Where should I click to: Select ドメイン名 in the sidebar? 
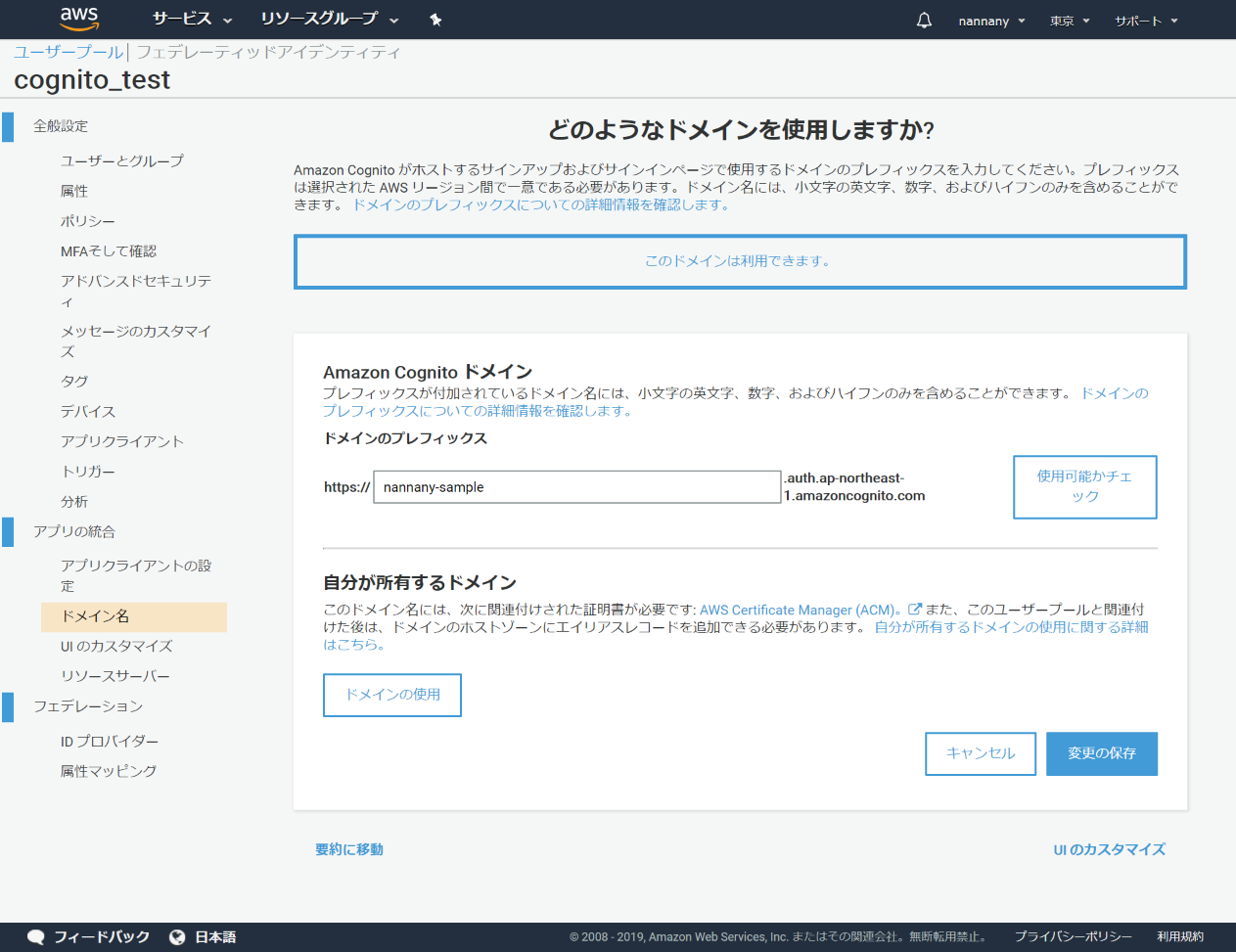pos(96,616)
